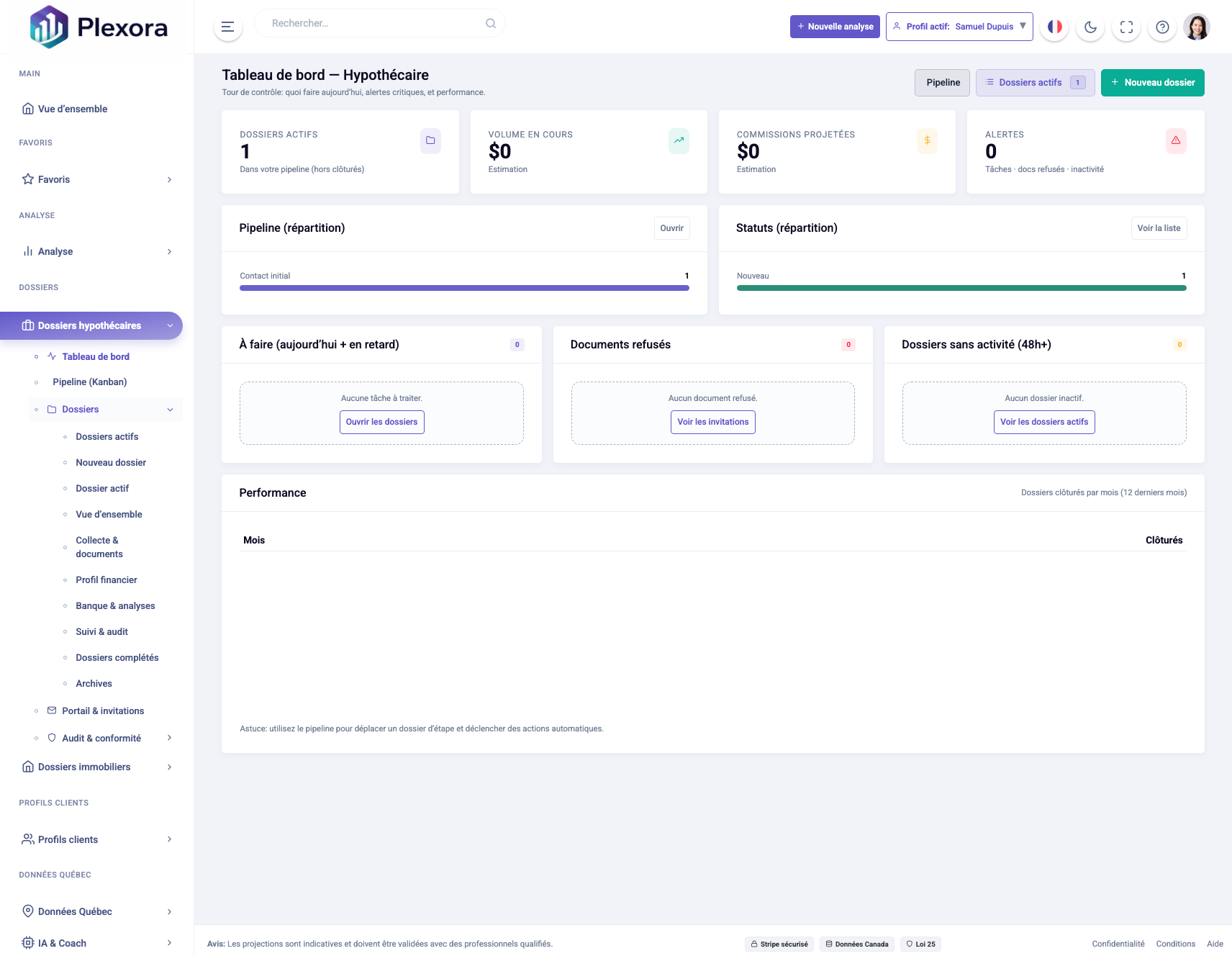Toggle the Pipeline view button
1232x956 pixels.
click(942, 82)
